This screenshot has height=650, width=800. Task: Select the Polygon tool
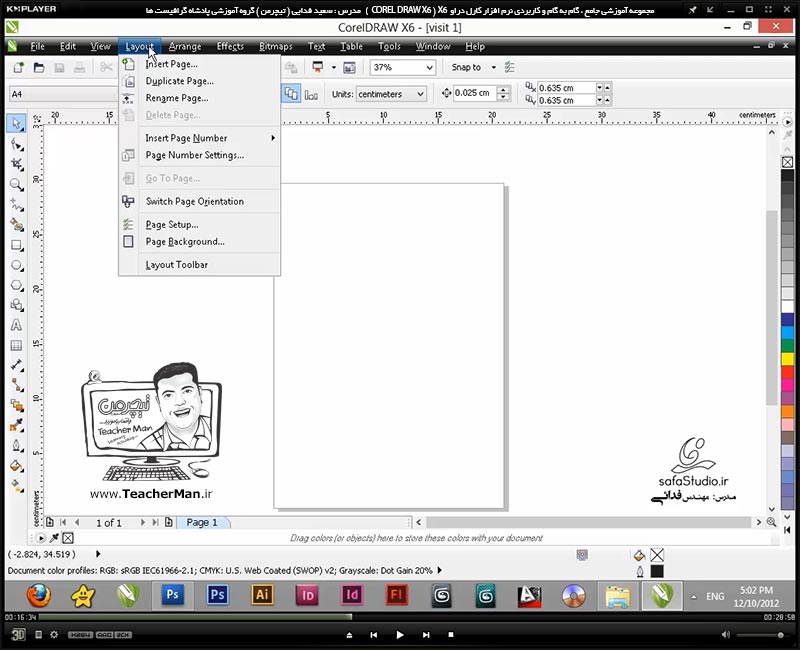[16, 285]
